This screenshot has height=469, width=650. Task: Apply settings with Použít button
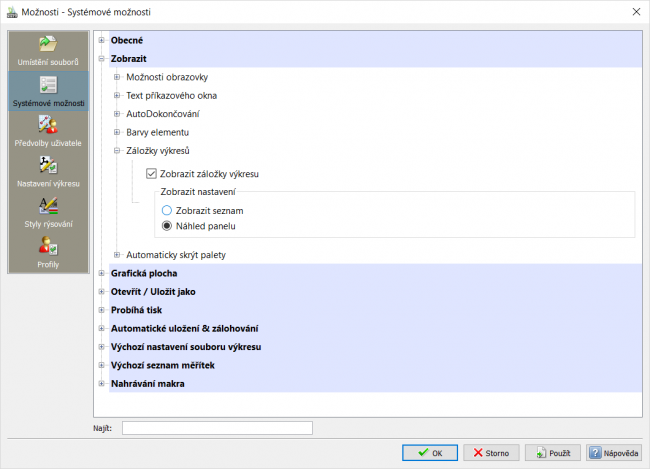coord(553,452)
